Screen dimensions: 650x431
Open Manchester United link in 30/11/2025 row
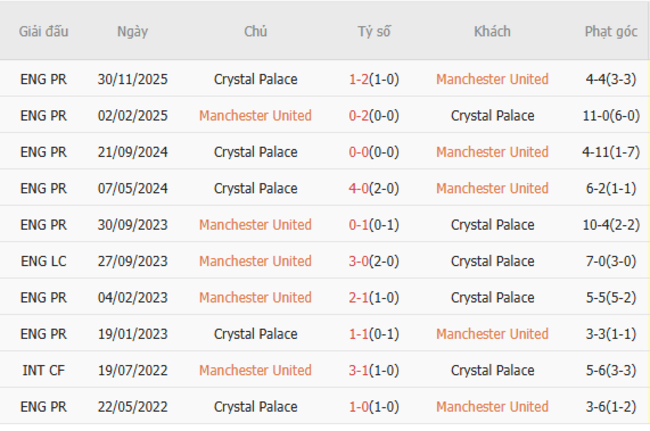click(492, 79)
